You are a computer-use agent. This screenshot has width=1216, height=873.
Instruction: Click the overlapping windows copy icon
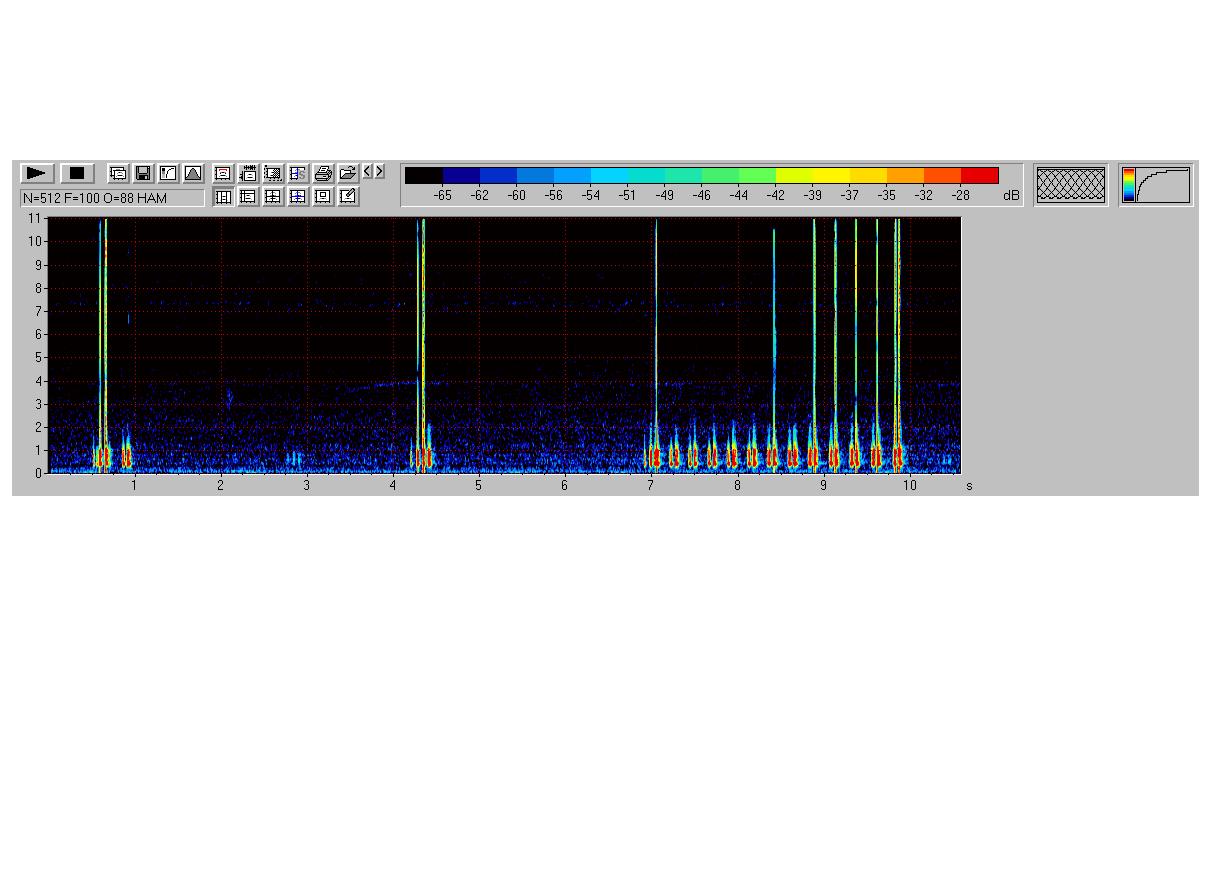coord(118,173)
